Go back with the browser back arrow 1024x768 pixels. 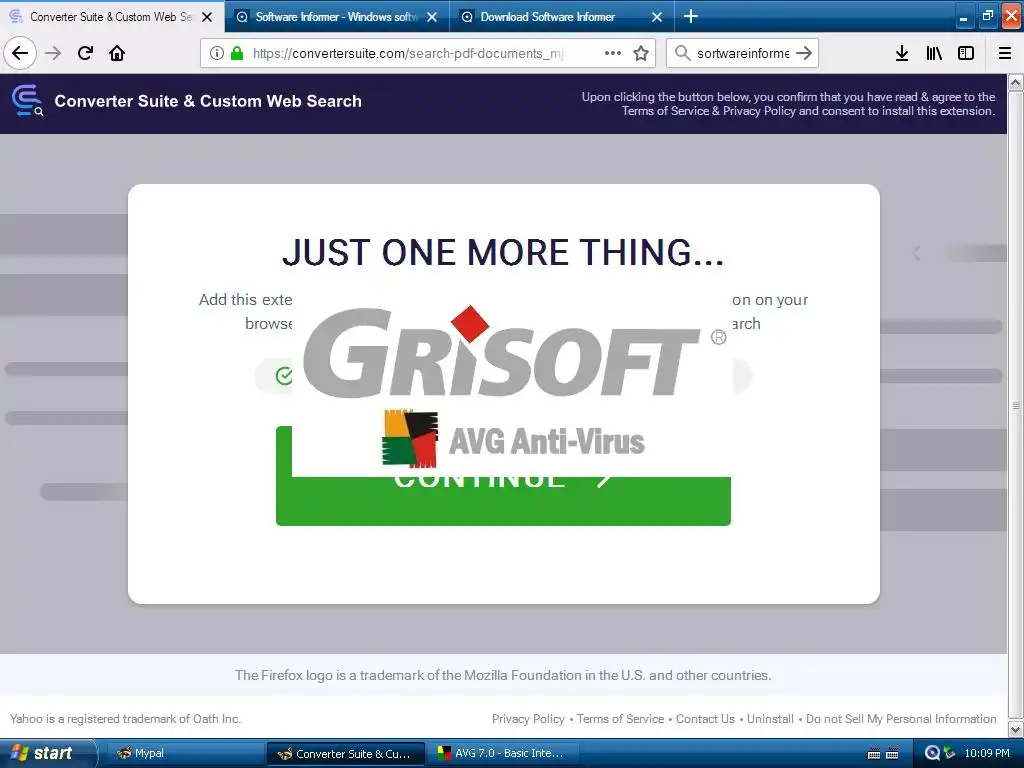(x=20, y=53)
